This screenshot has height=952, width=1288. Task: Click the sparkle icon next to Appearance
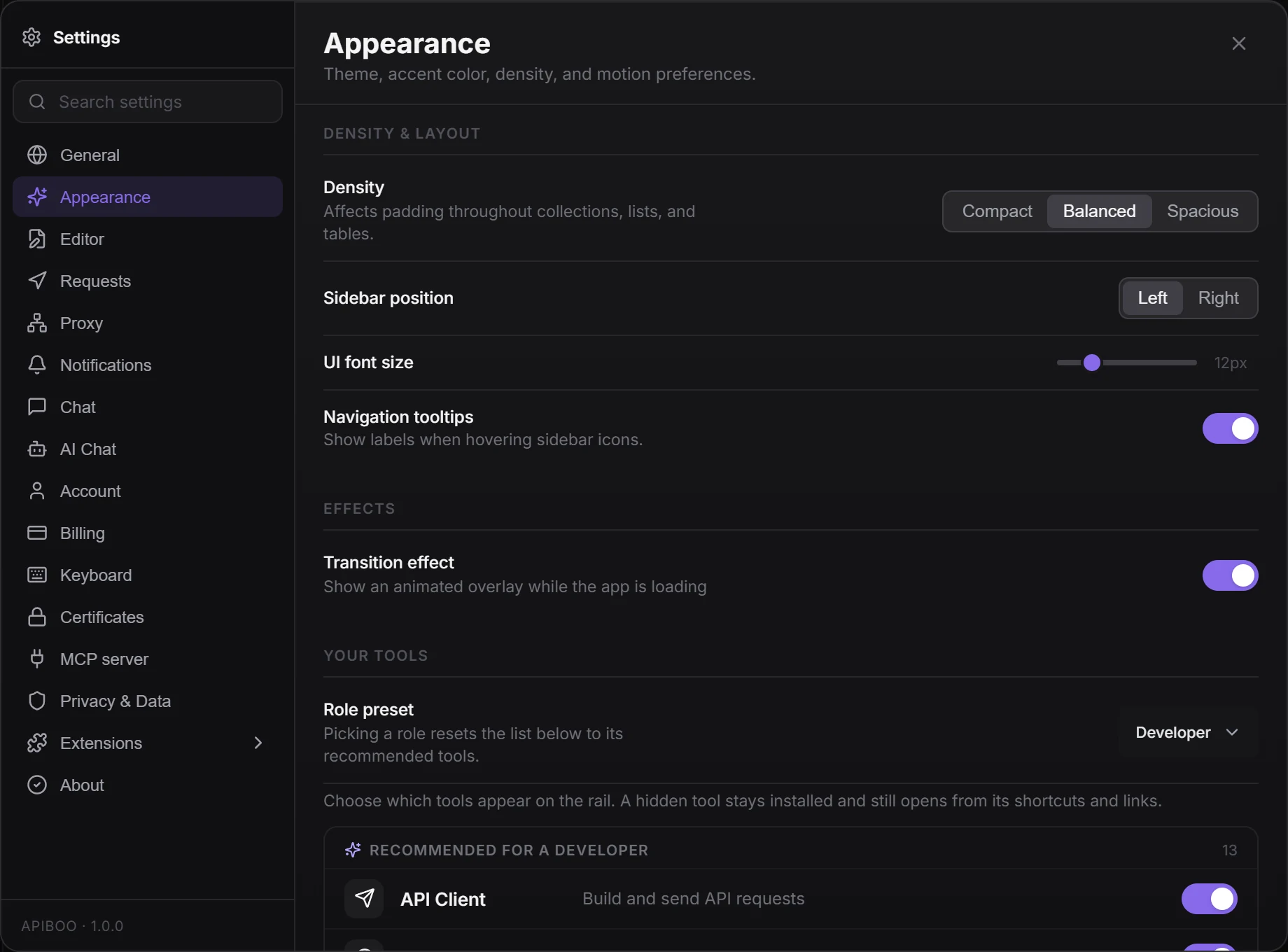click(x=37, y=197)
